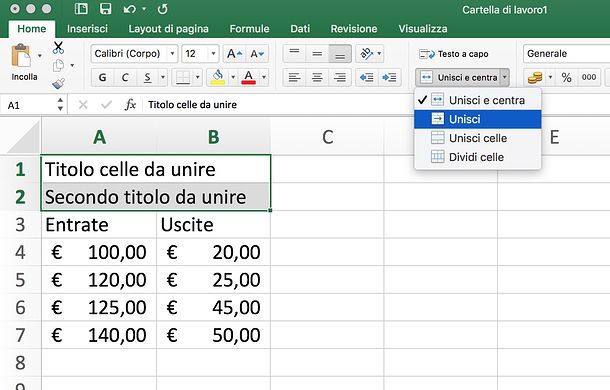This screenshot has width=610, height=390.
Task: Align text to top
Action: 294,54
